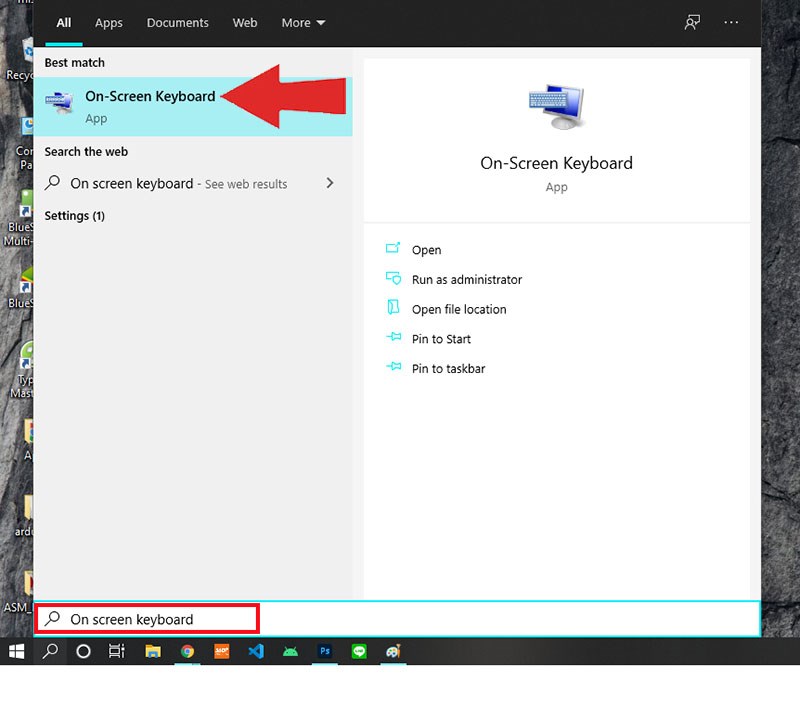Click the large On-Screen Keyboard preview icon
This screenshot has height=706, width=800.
point(557,107)
